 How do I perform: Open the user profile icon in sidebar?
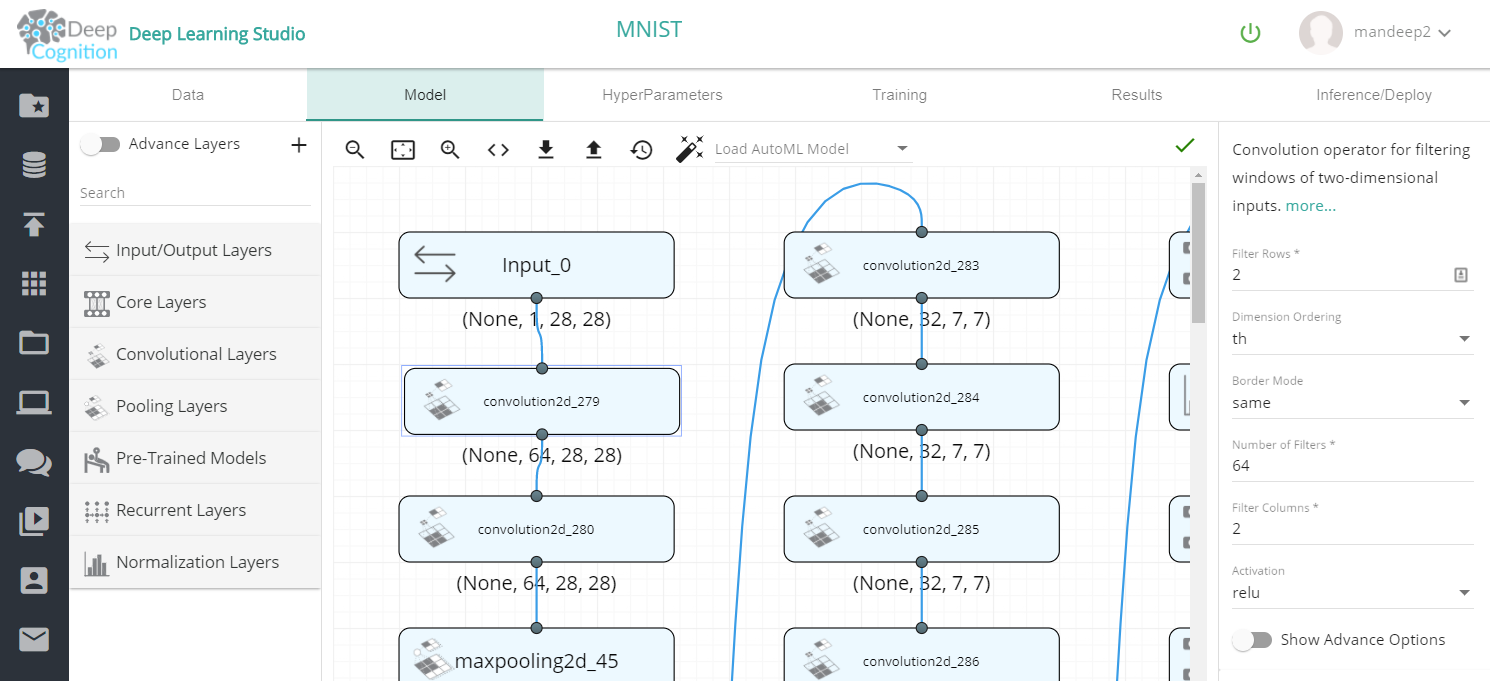[x=34, y=581]
